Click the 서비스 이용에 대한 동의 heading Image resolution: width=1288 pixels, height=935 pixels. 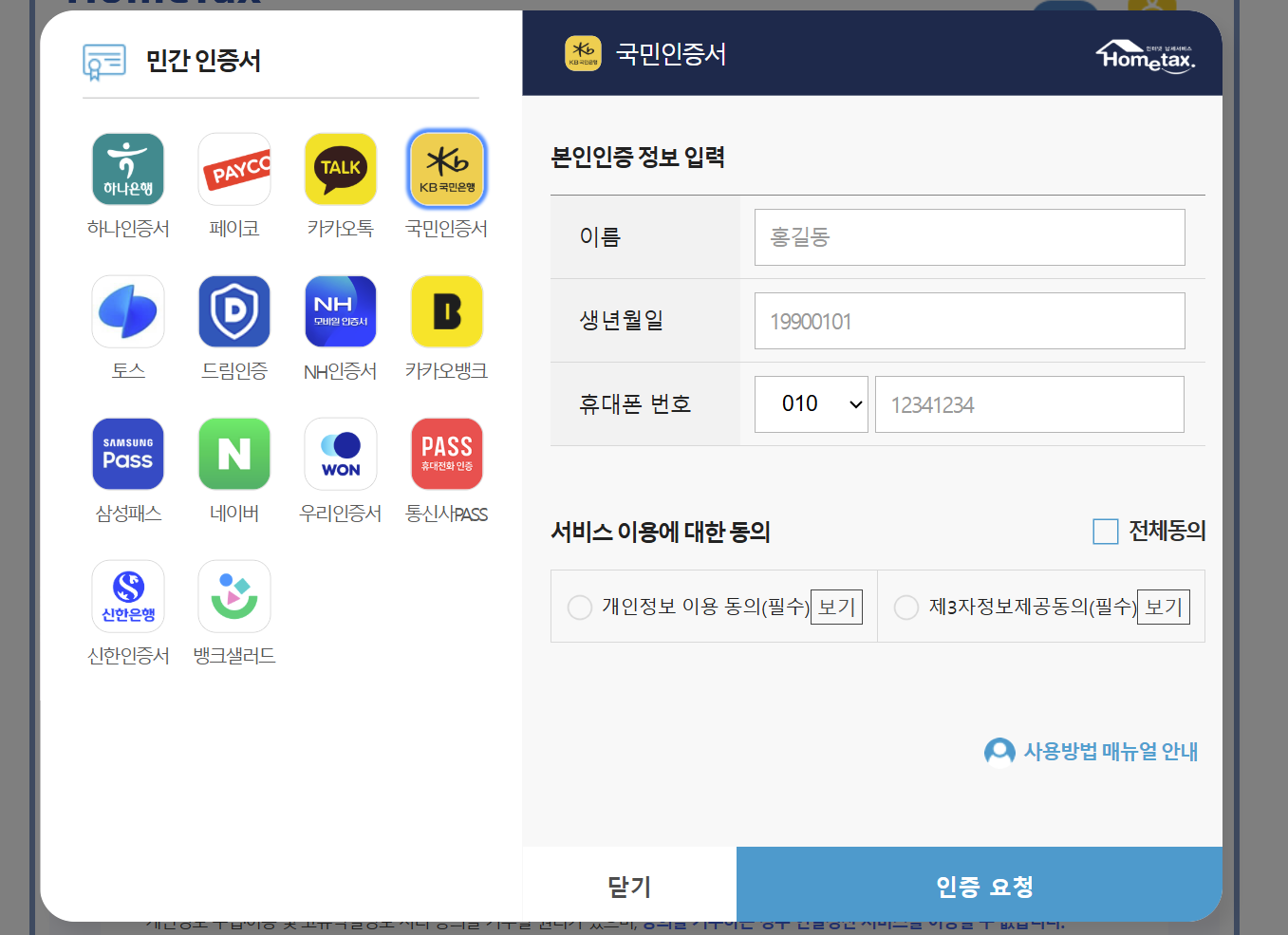(x=661, y=532)
